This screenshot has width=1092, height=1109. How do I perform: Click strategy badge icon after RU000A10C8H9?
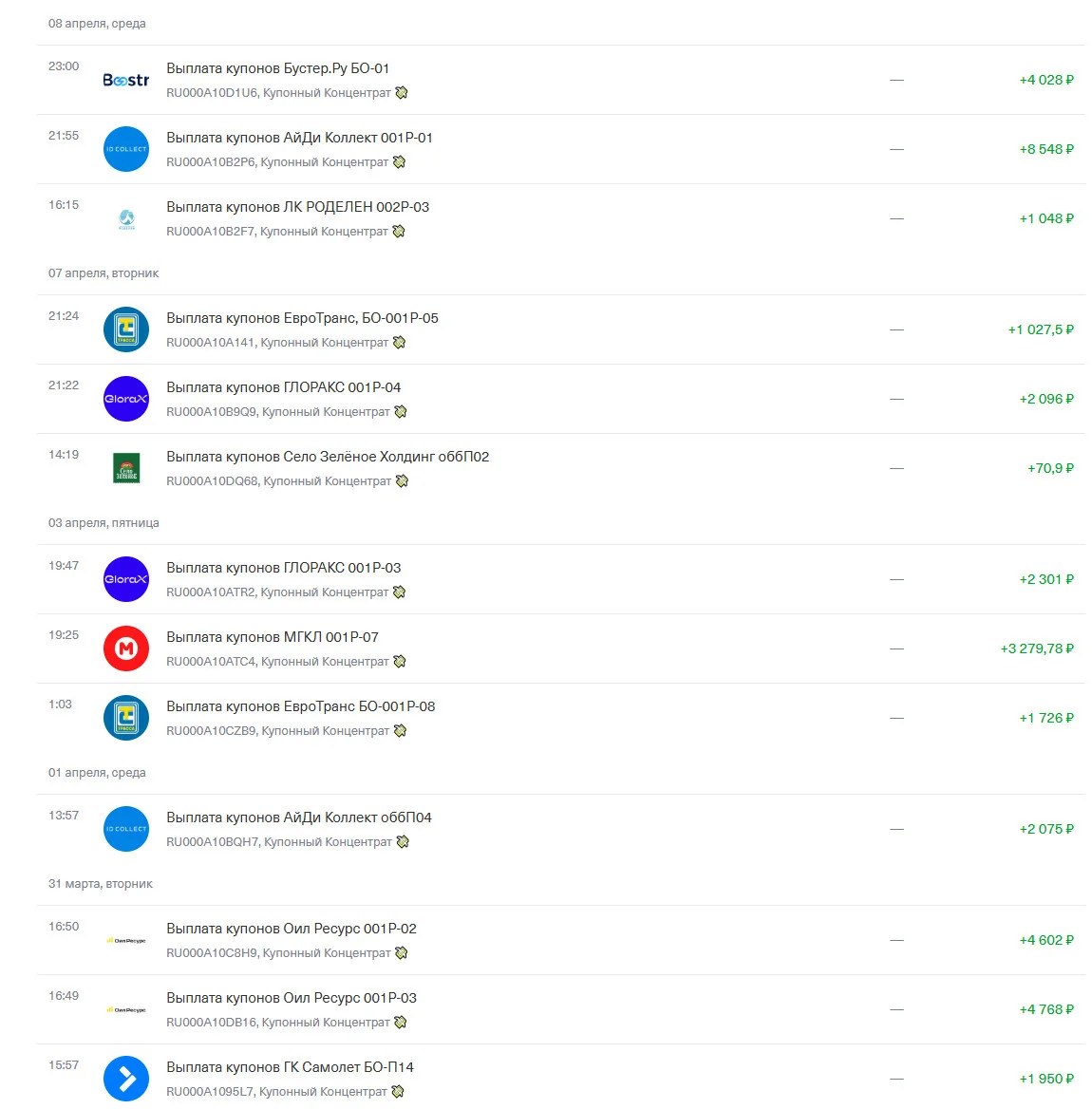coord(402,952)
